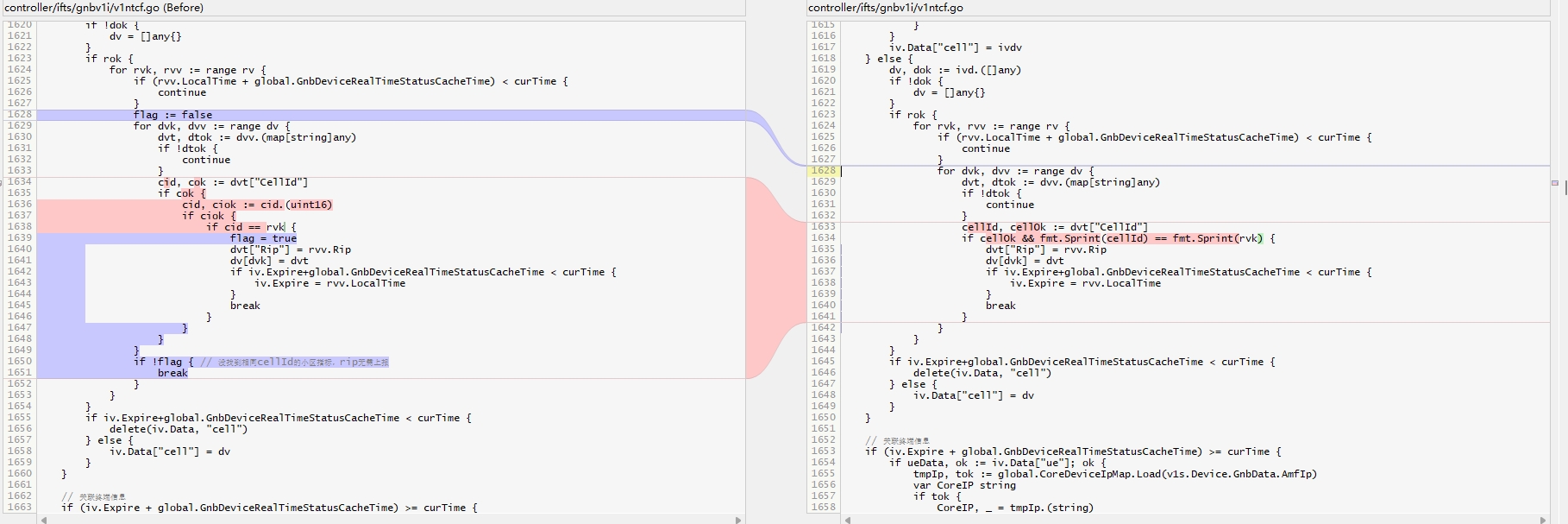
Task: Click highlighted line number 1628 in right pane
Action: [x=823, y=171]
